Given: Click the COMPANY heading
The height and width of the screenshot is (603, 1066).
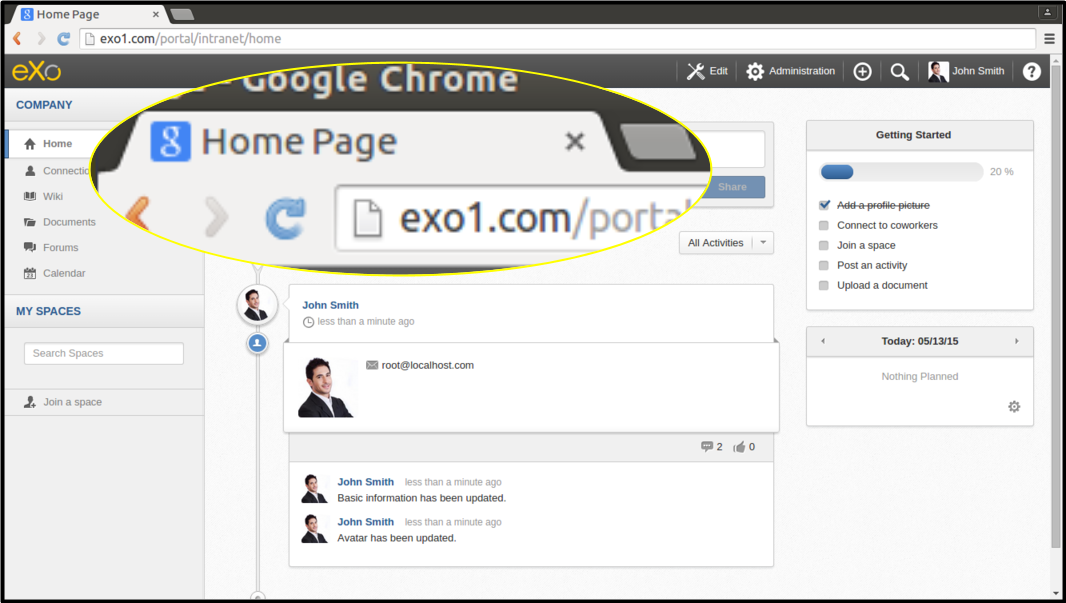Looking at the screenshot, I should point(44,105).
